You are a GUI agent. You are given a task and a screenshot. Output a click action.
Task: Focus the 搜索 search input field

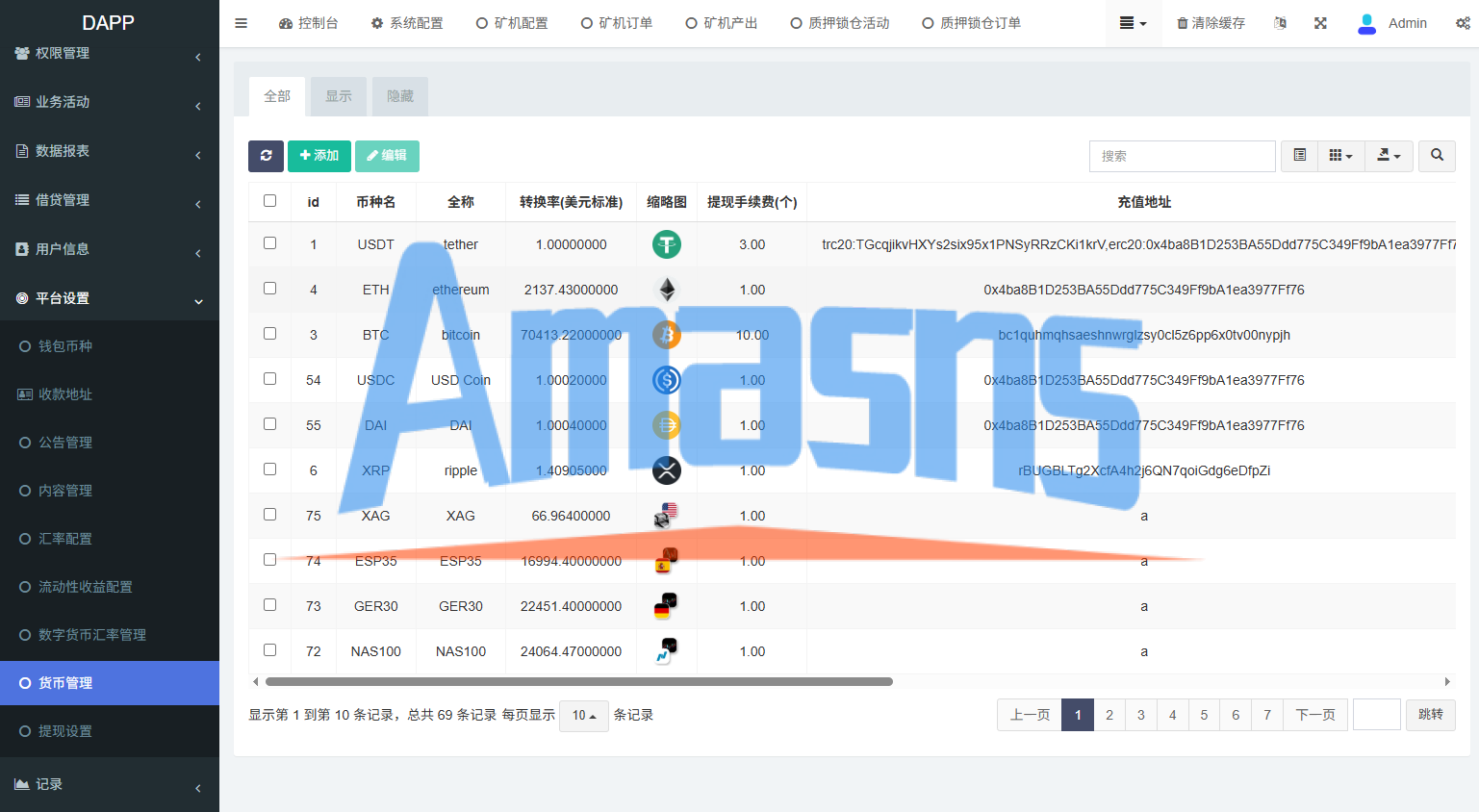point(1183,156)
